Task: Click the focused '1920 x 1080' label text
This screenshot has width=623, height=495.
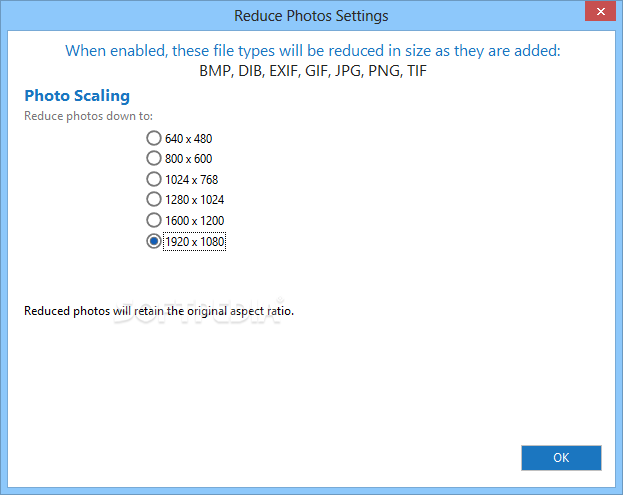Action: pos(194,242)
